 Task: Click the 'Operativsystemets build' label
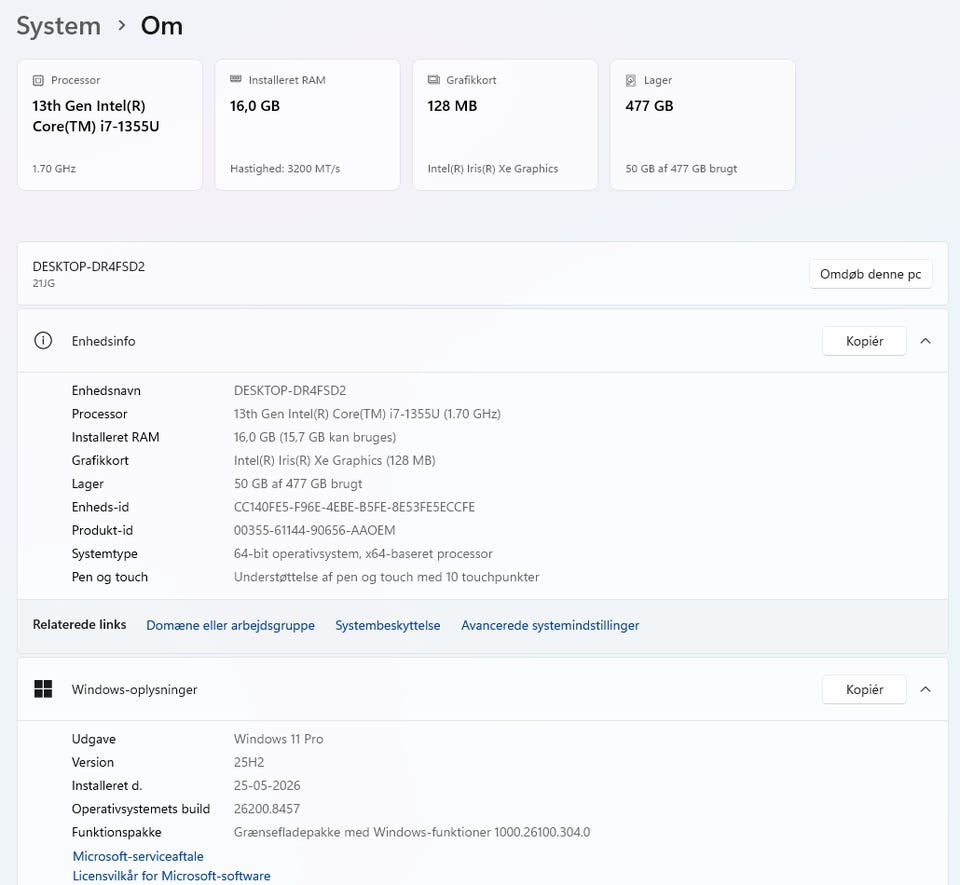click(140, 808)
